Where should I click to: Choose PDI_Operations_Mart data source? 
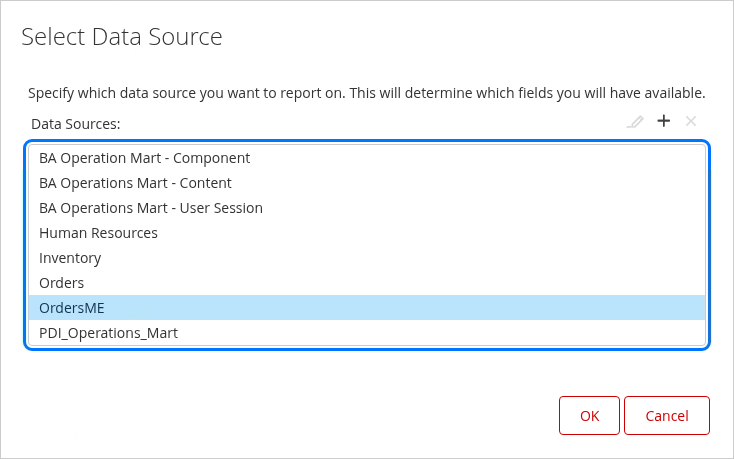108,333
